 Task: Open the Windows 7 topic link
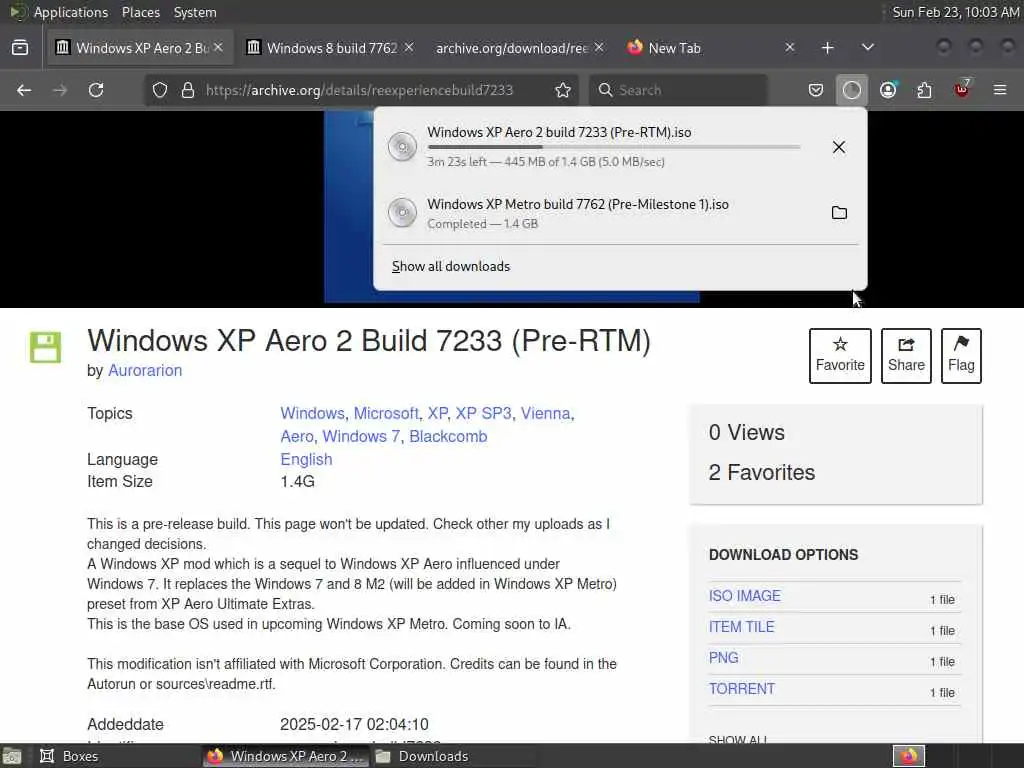(361, 436)
